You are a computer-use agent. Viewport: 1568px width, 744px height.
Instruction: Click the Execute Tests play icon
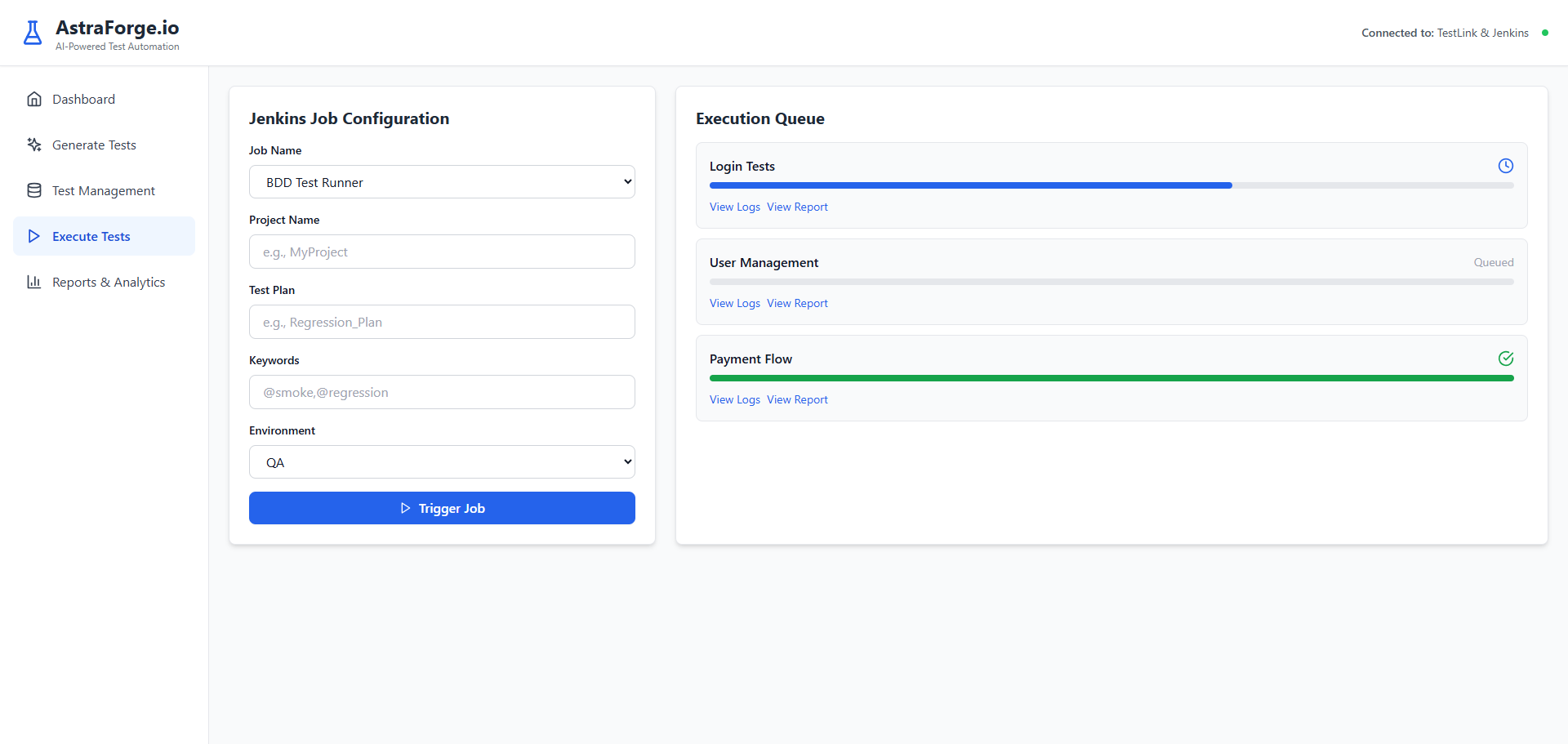click(x=34, y=236)
